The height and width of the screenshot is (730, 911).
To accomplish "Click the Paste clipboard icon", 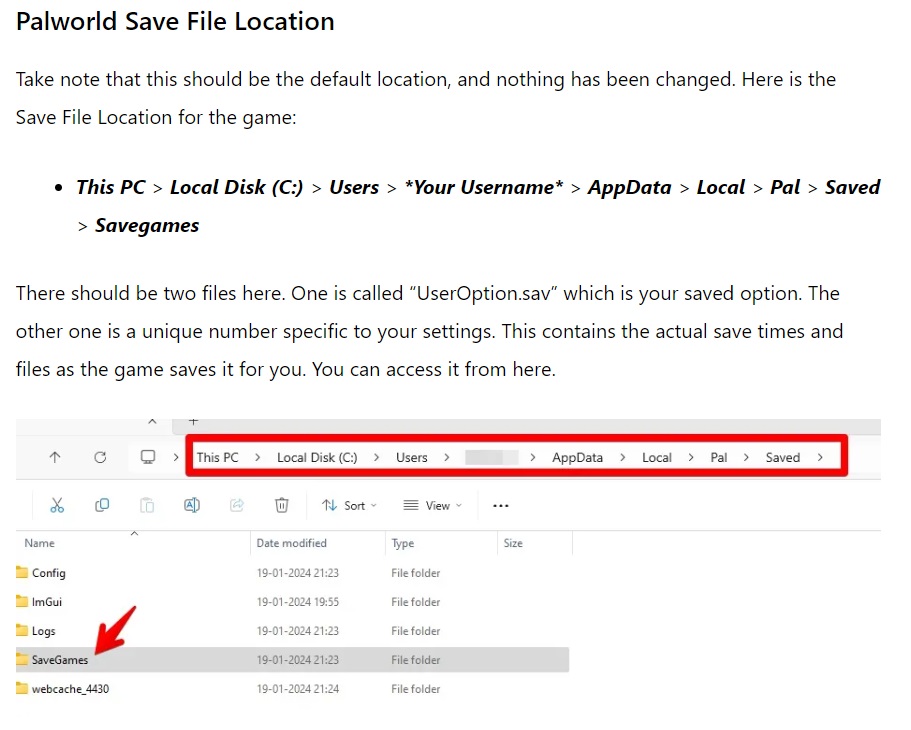I will (147, 505).
